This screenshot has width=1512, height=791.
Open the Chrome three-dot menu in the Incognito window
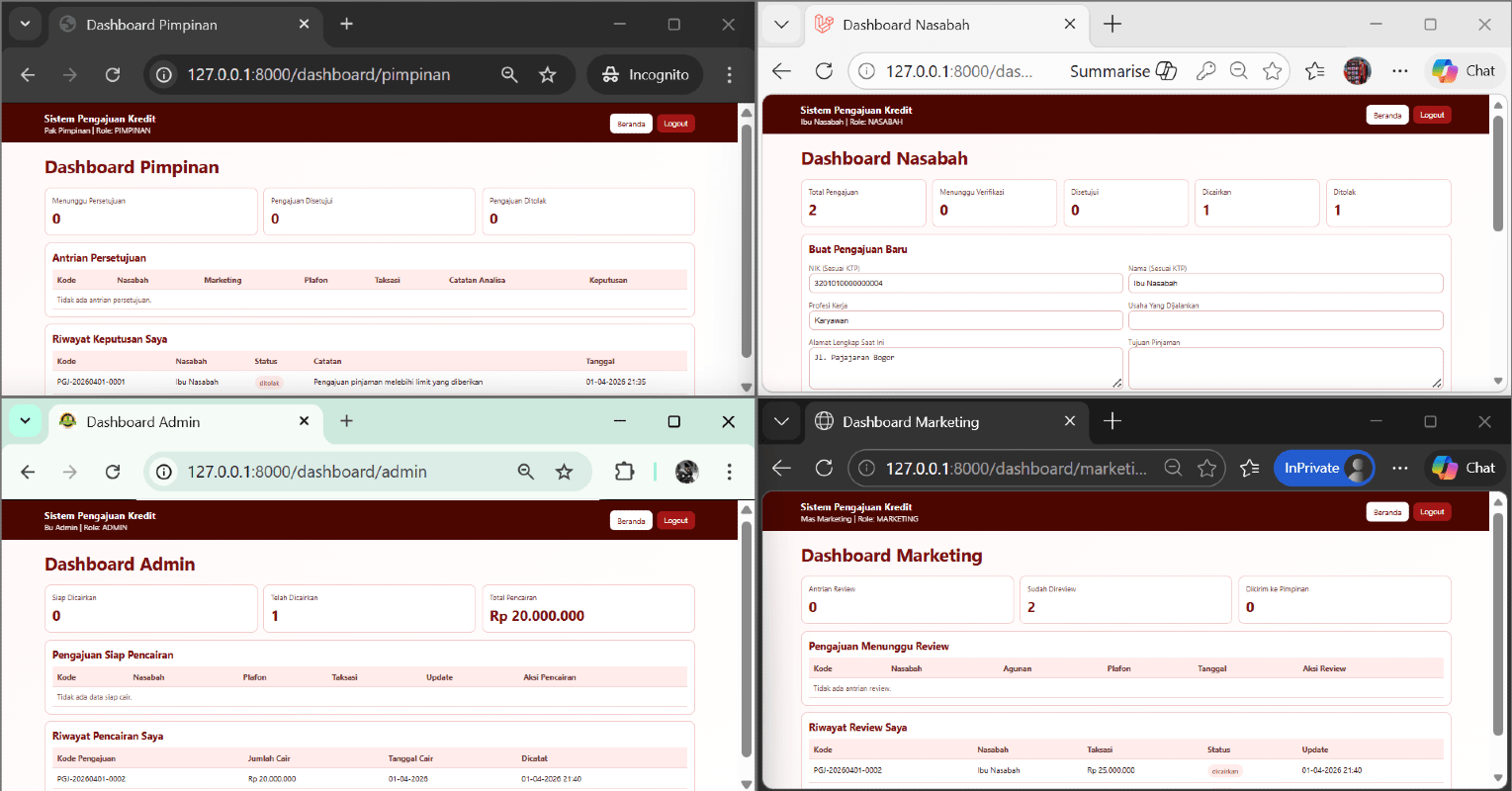point(729,74)
